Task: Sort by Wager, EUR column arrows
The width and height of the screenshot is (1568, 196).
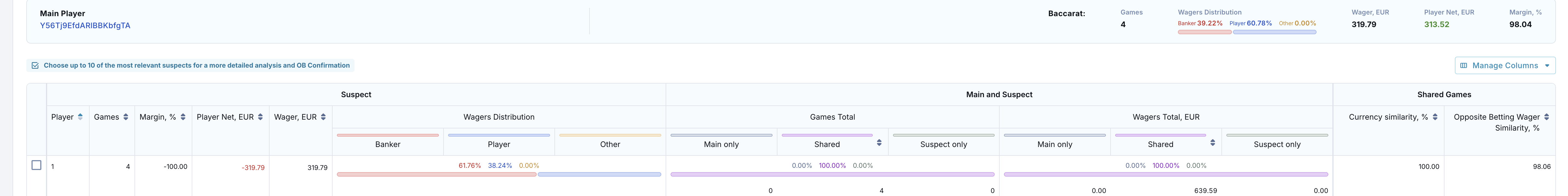Action: 323,117
